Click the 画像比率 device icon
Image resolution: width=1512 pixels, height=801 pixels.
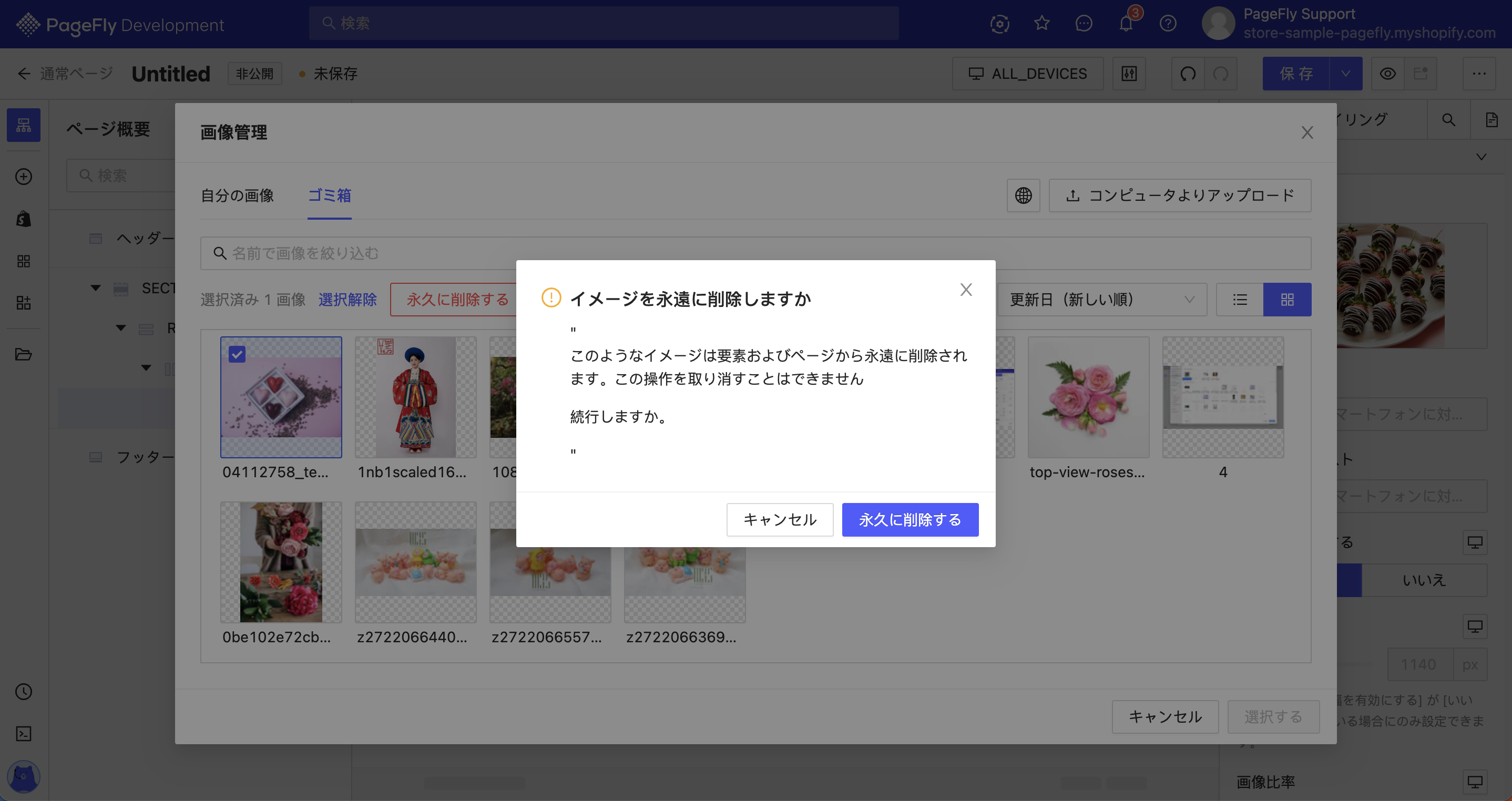point(1475,782)
